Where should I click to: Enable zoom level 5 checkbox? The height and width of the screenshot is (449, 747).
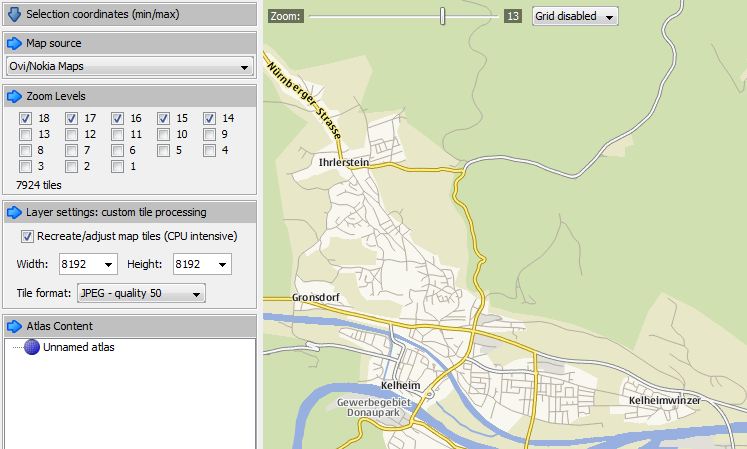(x=163, y=151)
